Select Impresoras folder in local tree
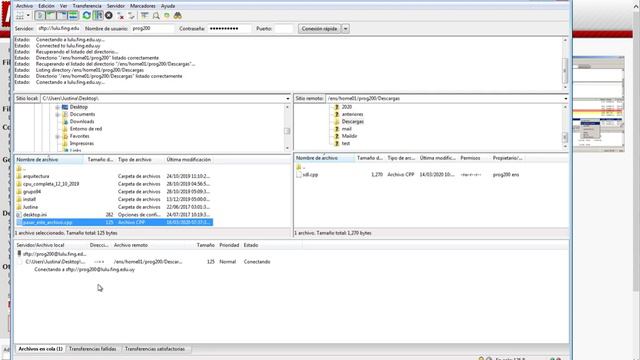The image size is (640, 360). 82,144
